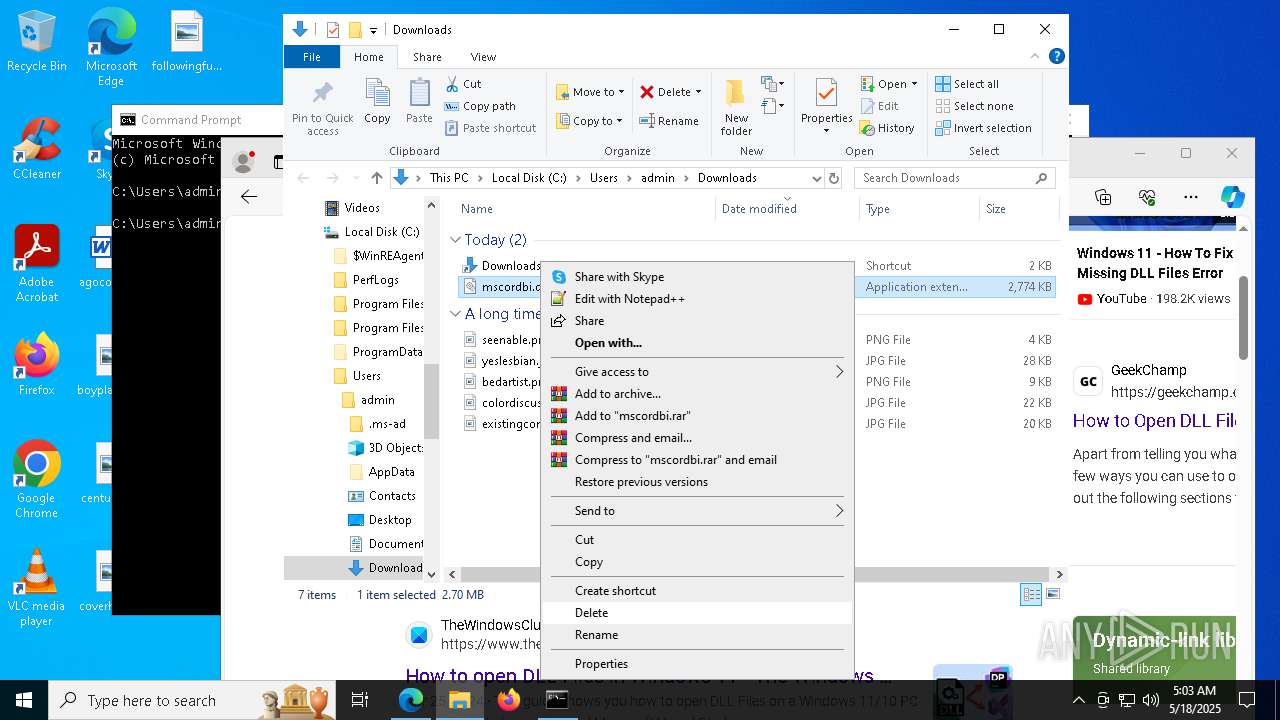1280x720 pixels.
Task: Open VLC media player desktop shortcut
Action: (x=36, y=588)
